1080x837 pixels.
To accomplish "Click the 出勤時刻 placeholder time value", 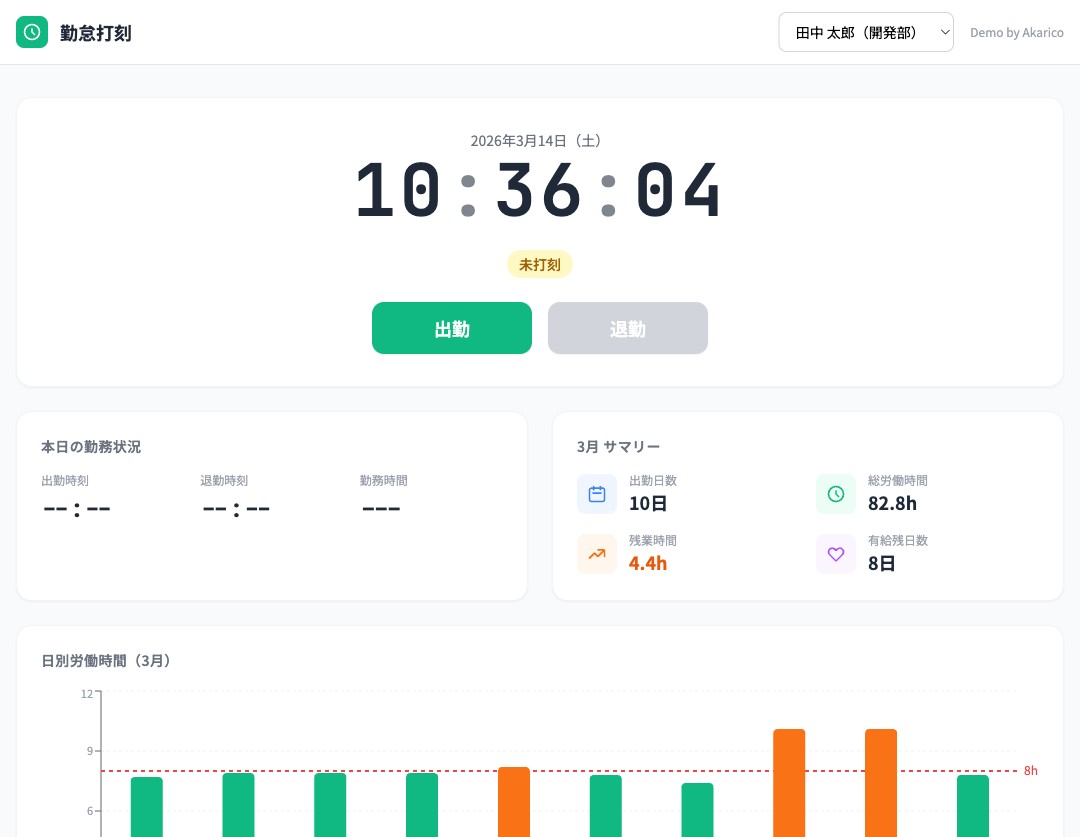I will coord(77,508).
